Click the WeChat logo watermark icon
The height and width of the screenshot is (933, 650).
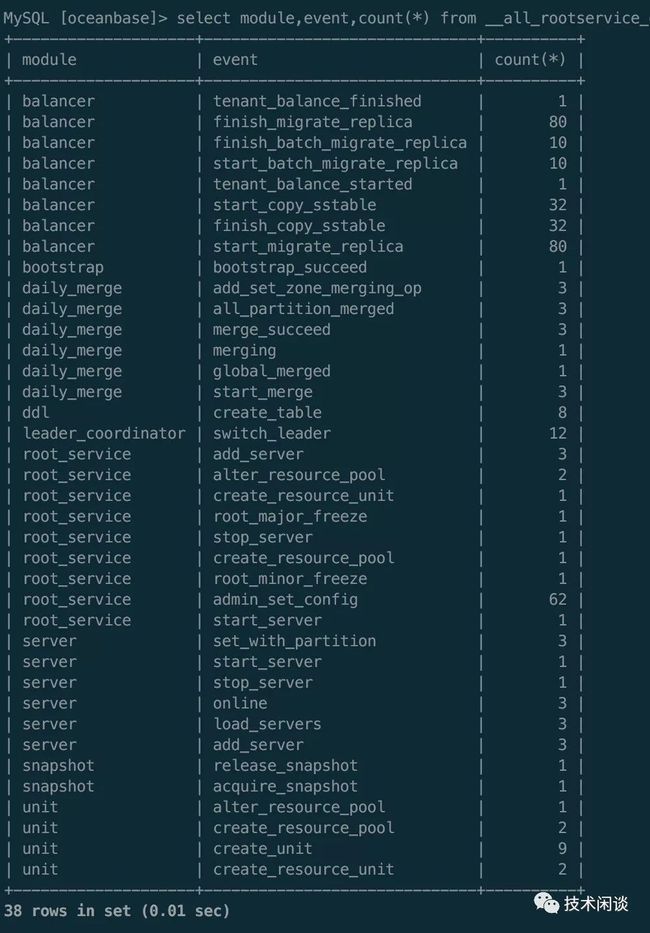coord(546,903)
